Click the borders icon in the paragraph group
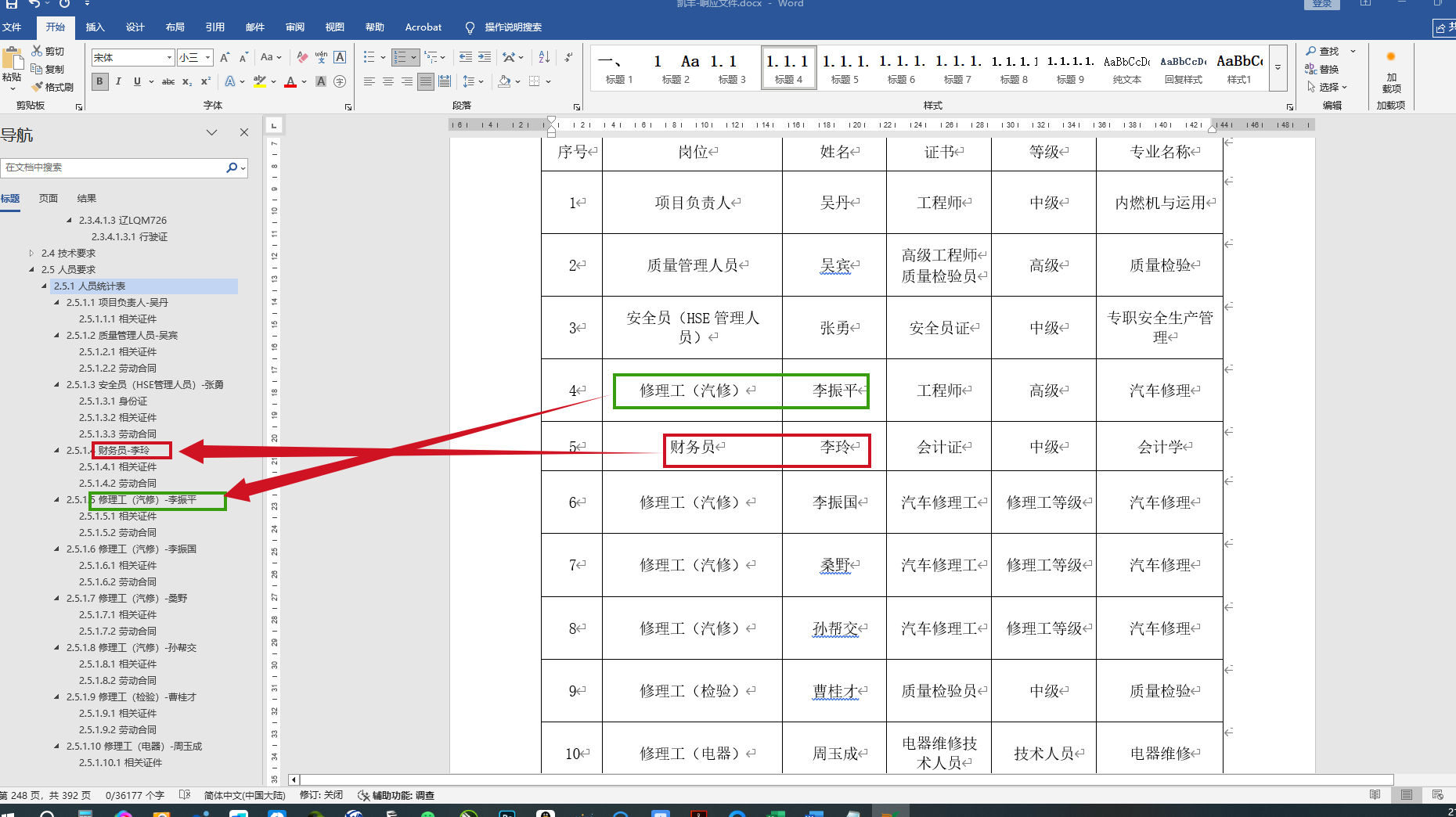Viewport: 1456px width, 817px height. pyautogui.click(x=535, y=81)
